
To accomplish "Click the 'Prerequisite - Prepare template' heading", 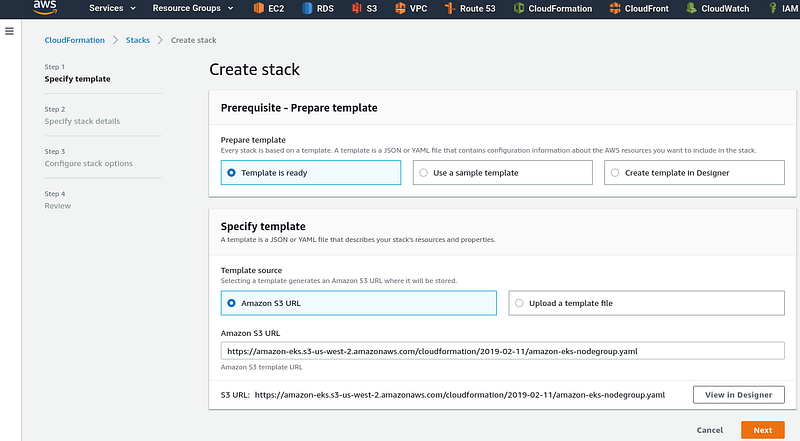I will coord(299,108).
